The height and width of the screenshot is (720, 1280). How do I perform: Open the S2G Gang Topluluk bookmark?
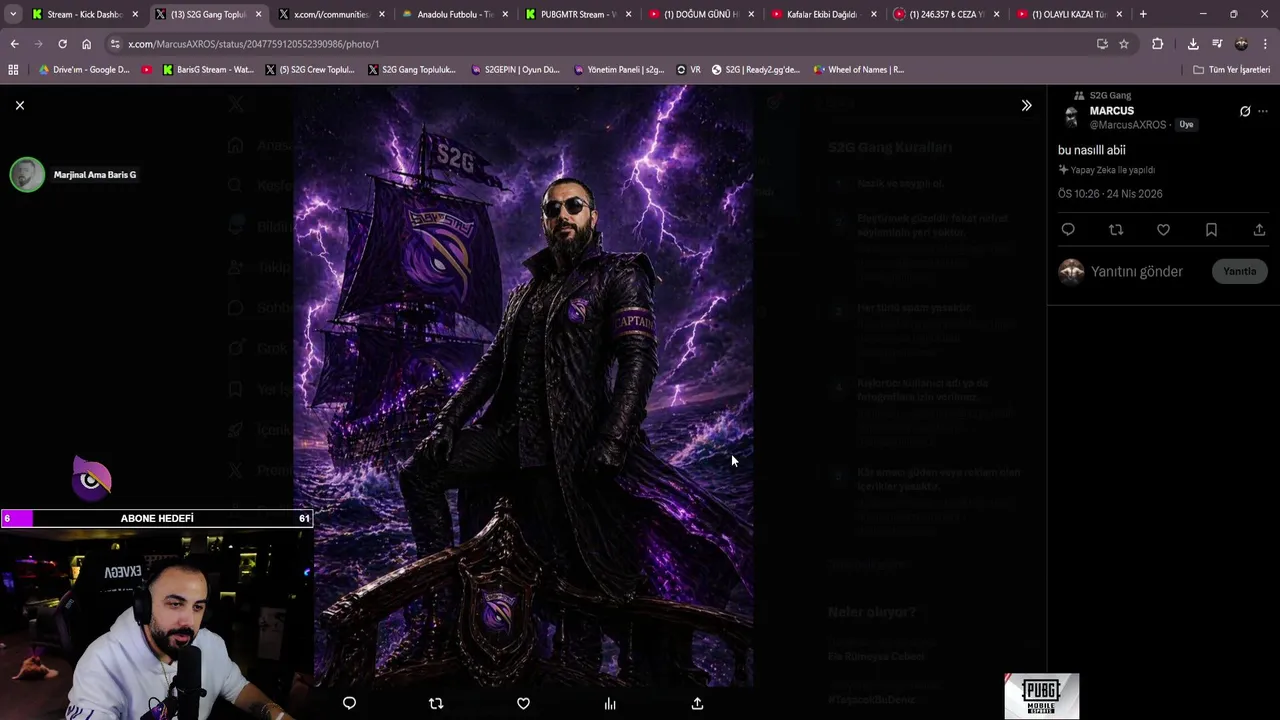click(412, 70)
